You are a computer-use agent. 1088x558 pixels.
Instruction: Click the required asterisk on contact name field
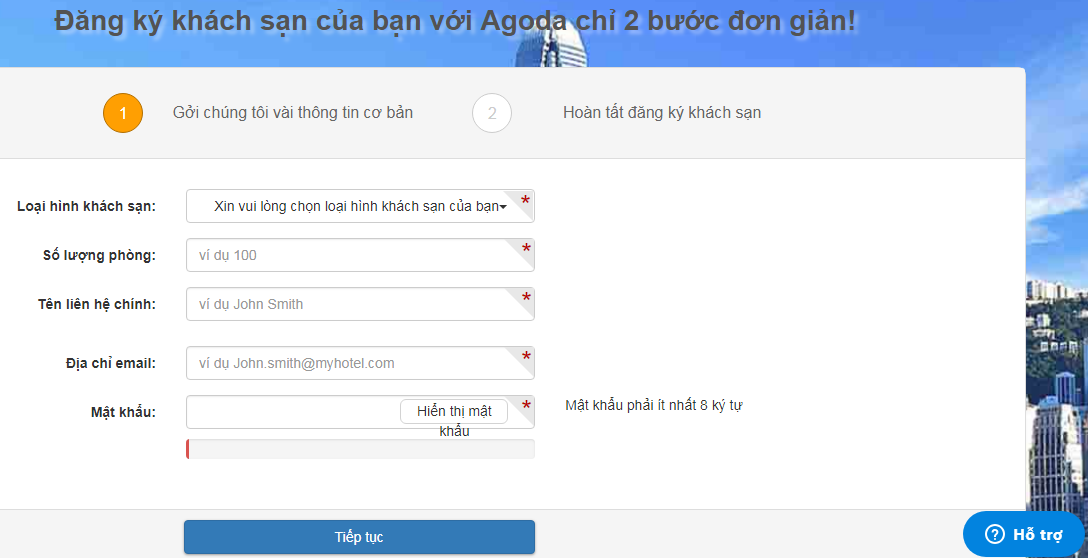point(526,298)
